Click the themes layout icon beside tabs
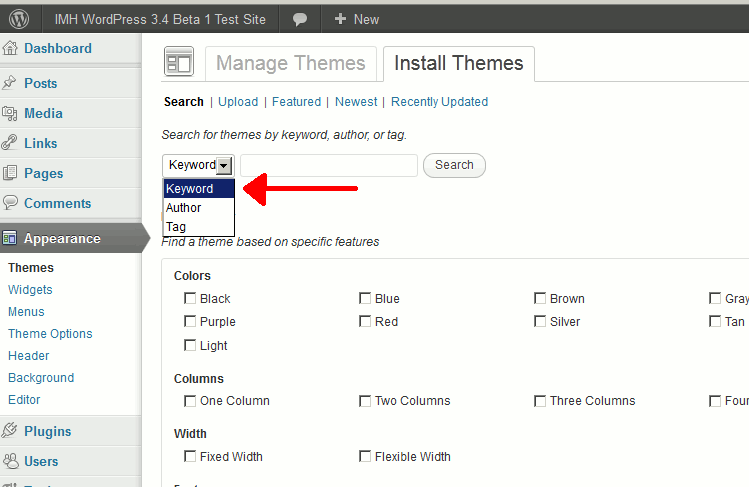This screenshot has width=749, height=487. [179, 62]
